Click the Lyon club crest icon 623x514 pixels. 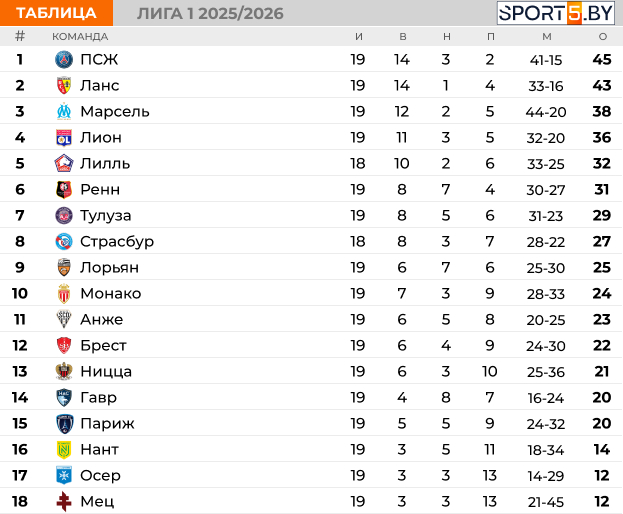(x=64, y=137)
